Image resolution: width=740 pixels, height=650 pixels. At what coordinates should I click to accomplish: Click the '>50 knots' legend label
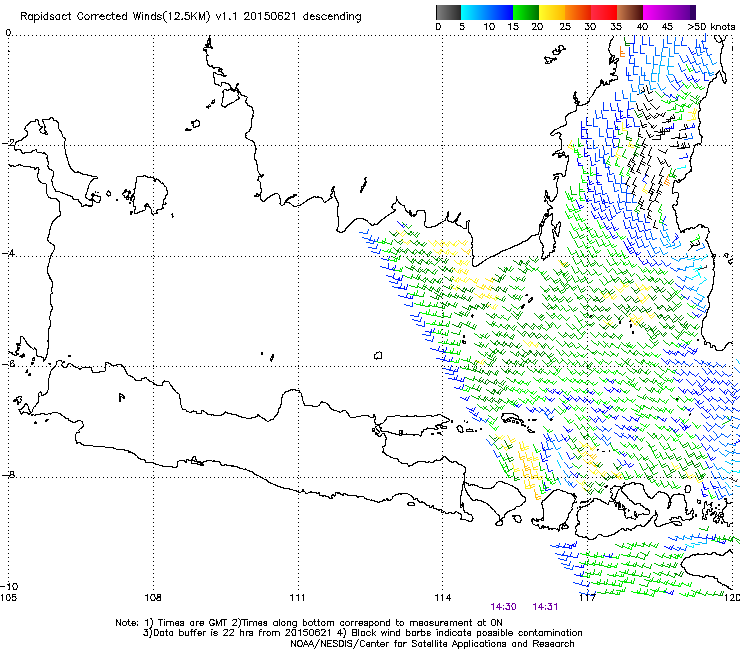click(711, 27)
